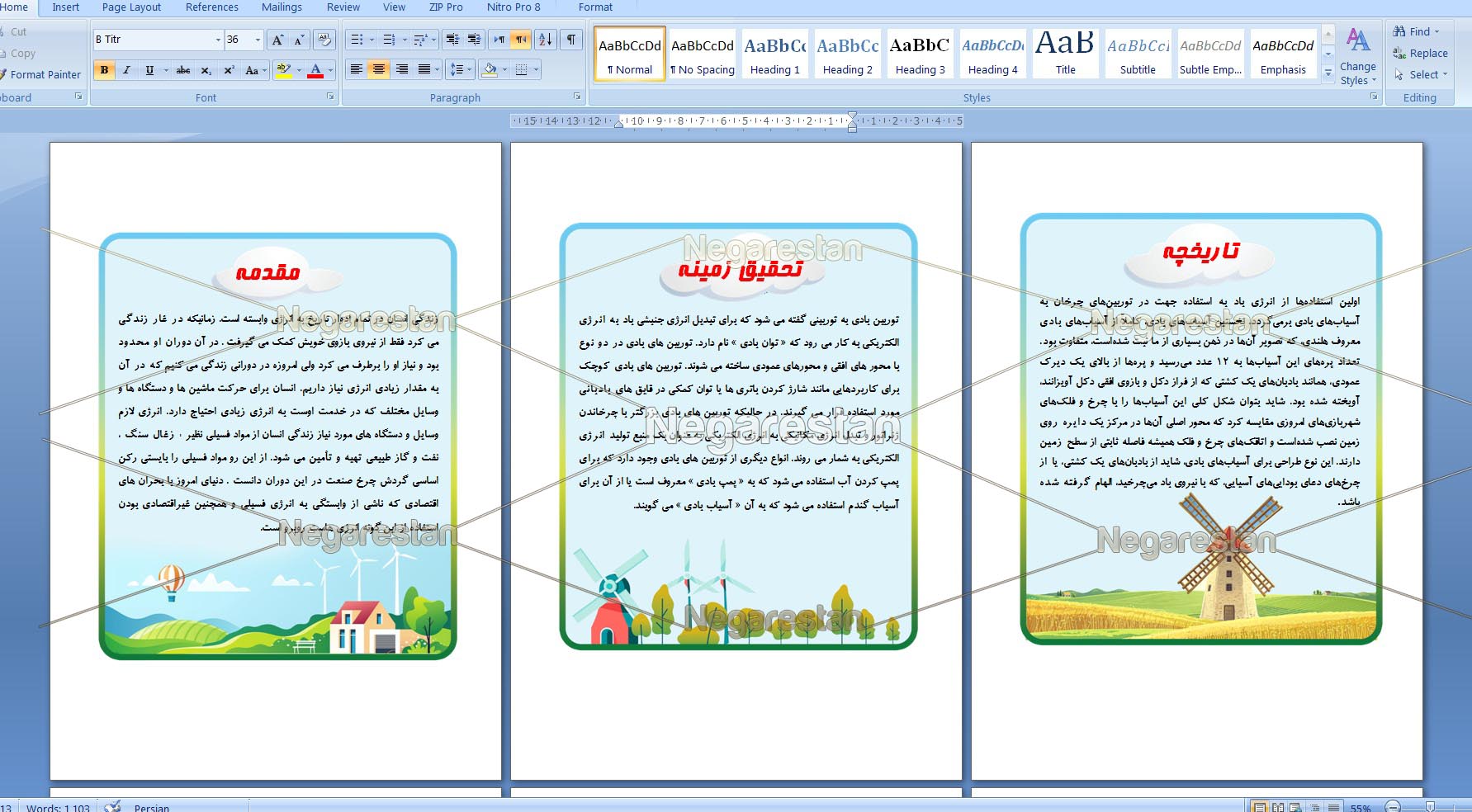Open the font name dropdown
This screenshot has height=812, width=1472.
[x=218, y=40]
